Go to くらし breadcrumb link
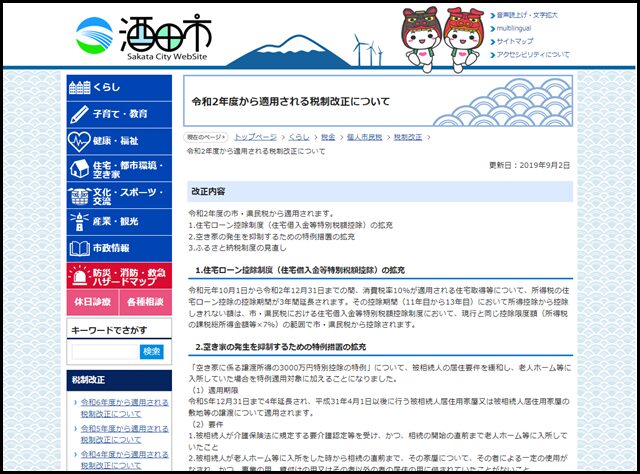640x474 pixels. pos(299,137)
